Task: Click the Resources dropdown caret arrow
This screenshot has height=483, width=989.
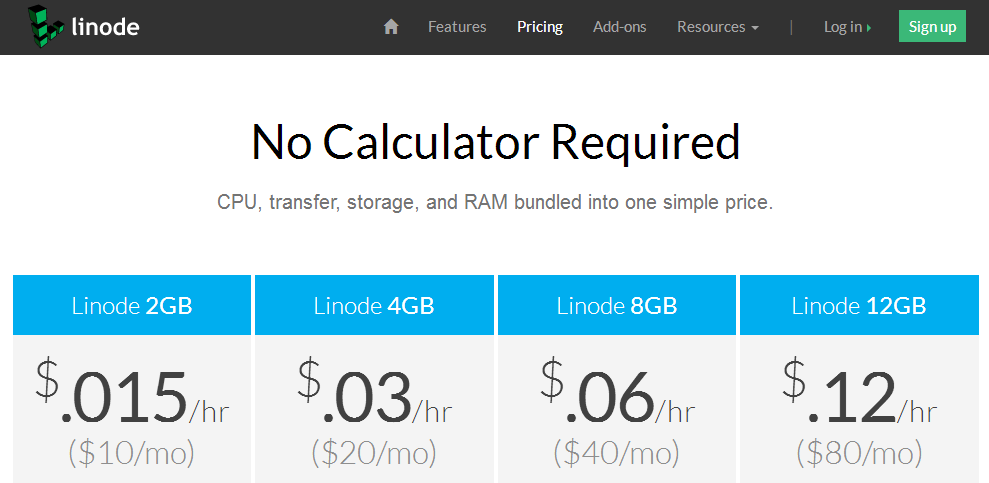Action: [x=755, y=28]
